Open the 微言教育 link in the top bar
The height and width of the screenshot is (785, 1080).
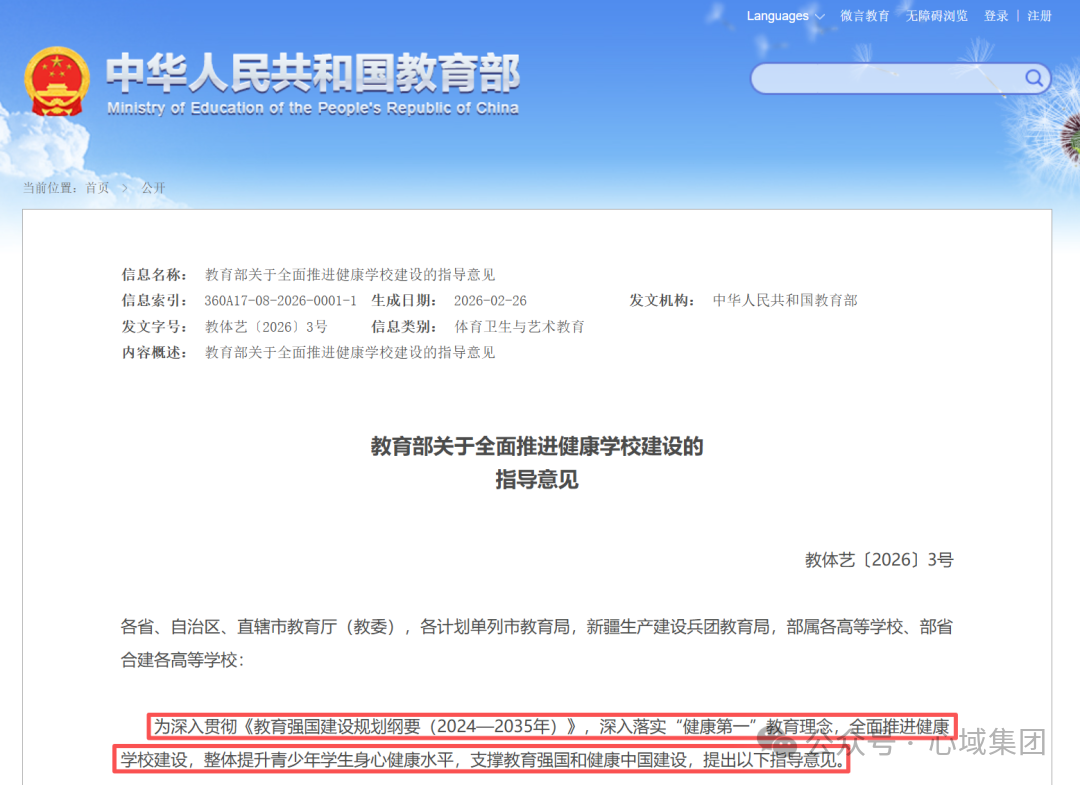(864, 16)
